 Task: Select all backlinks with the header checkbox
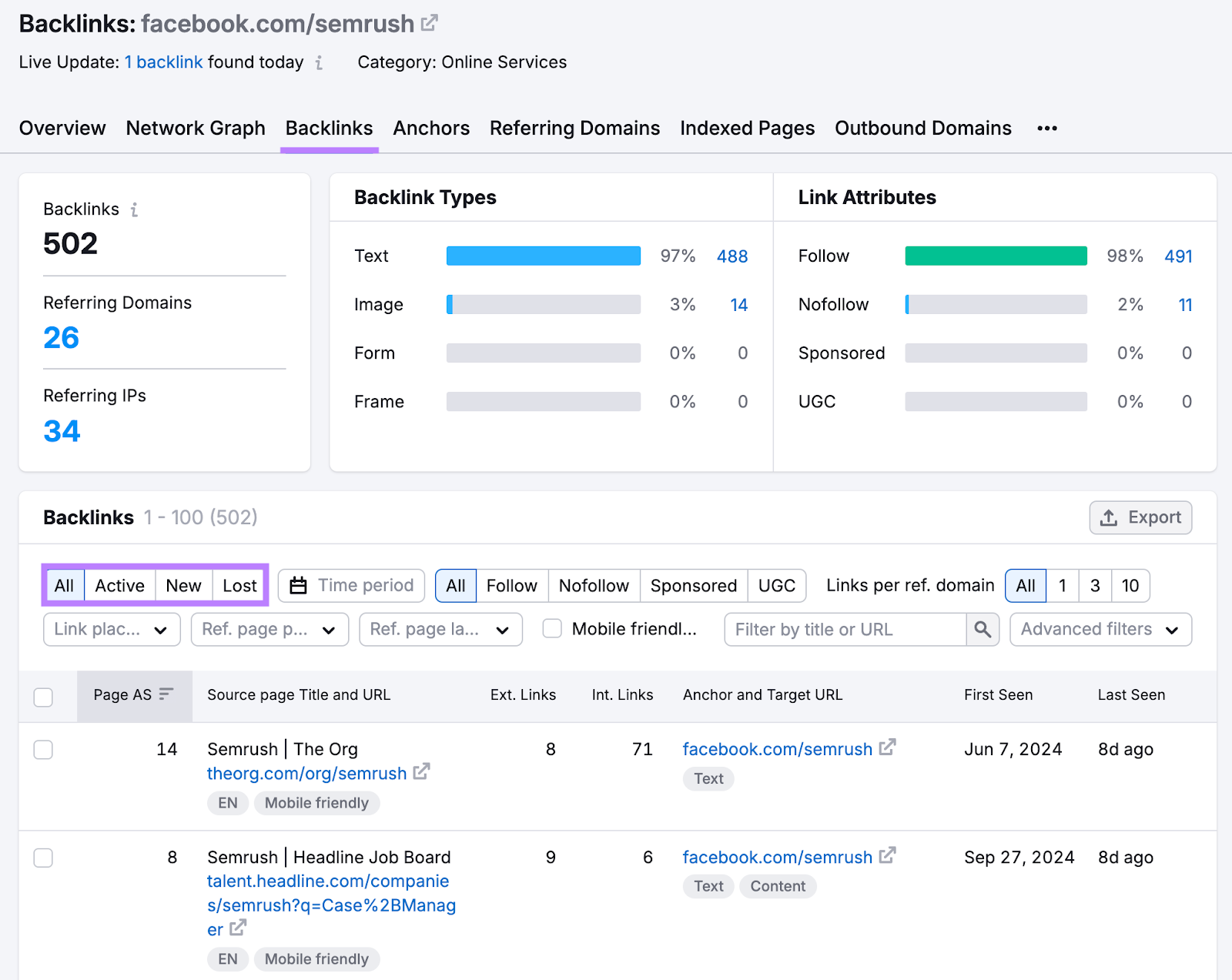(42, 697)
